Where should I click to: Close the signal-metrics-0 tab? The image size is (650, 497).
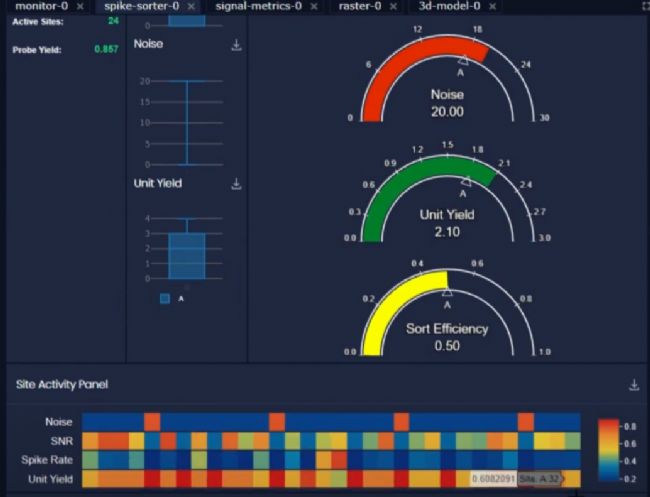(x=313, y=6)
